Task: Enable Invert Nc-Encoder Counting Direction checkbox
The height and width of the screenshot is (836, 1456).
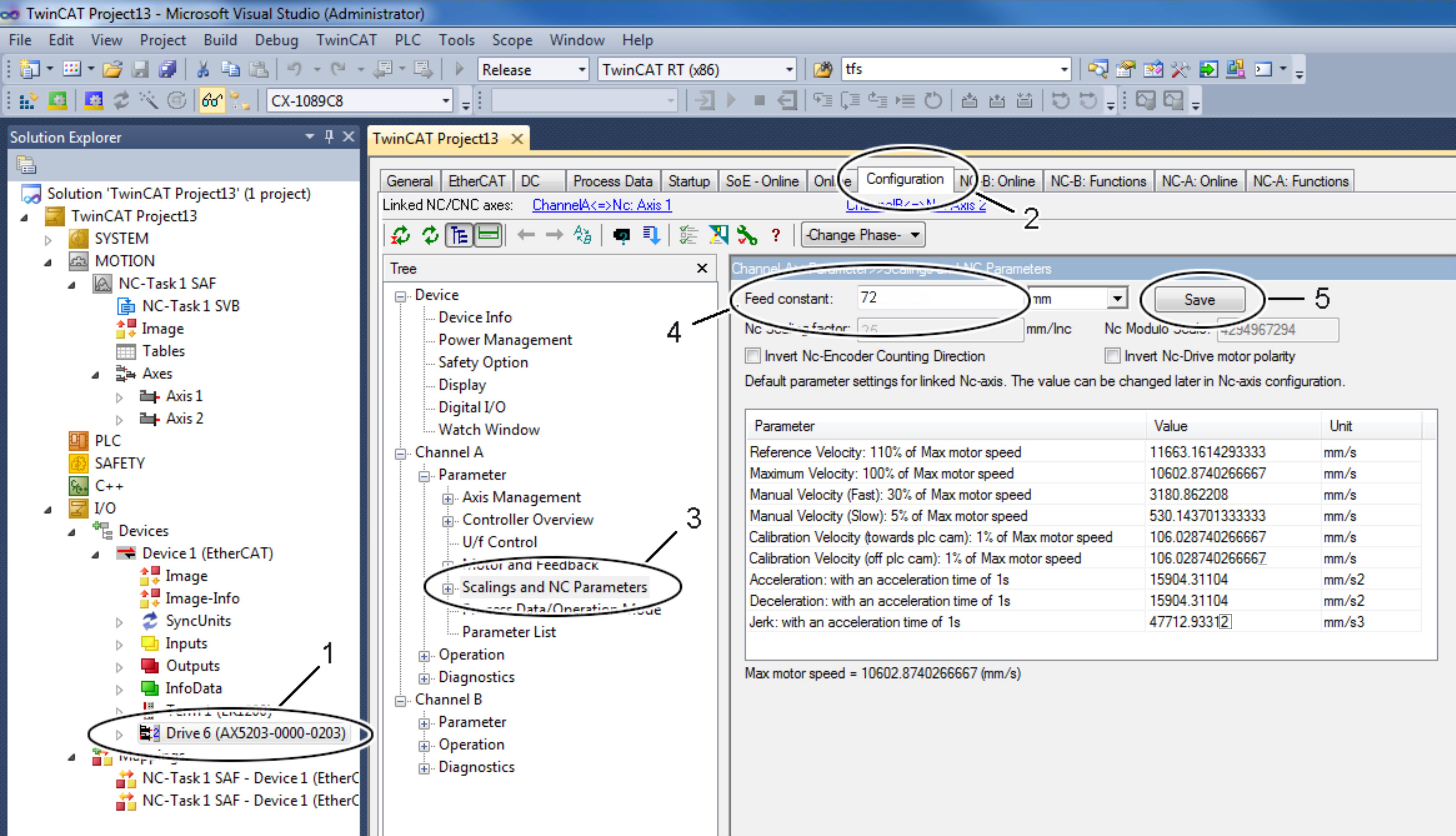Action: [752, 356]
